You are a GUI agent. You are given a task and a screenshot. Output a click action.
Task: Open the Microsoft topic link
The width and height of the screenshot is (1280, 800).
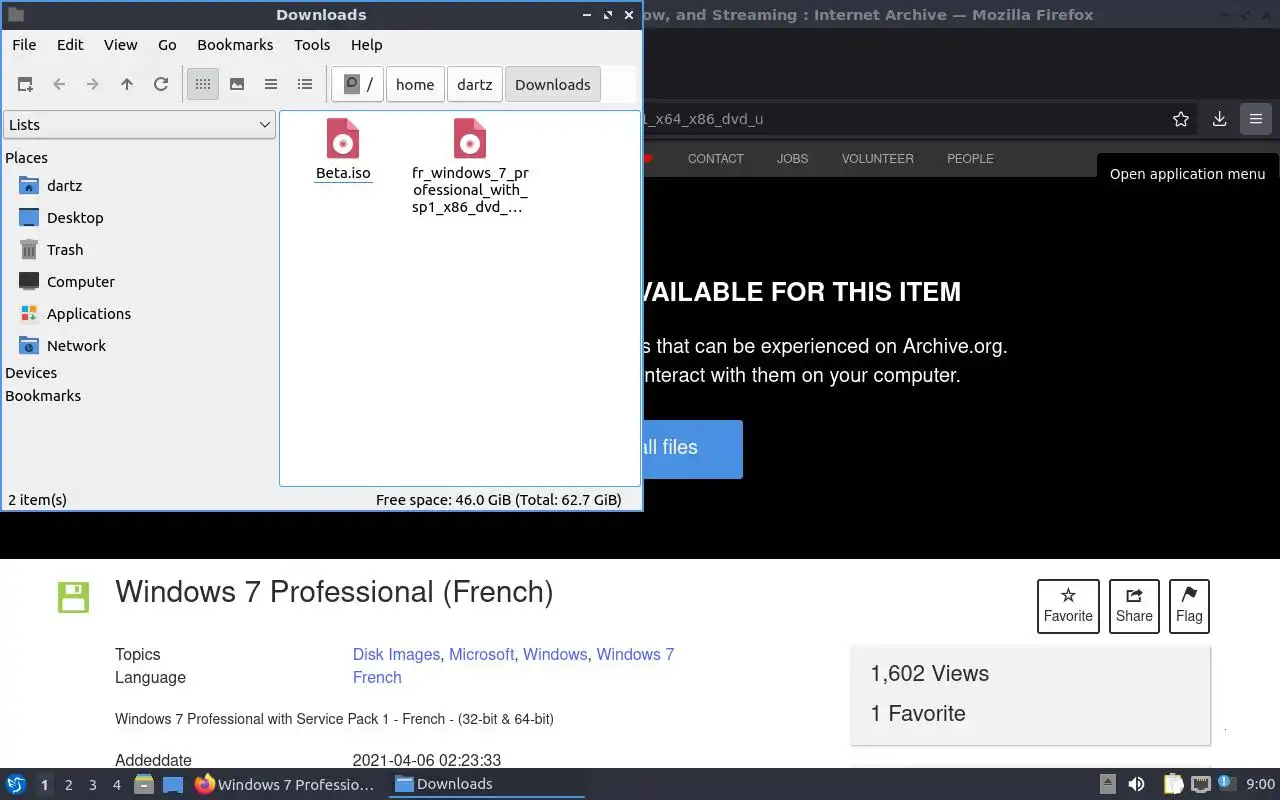pos(481,654)
